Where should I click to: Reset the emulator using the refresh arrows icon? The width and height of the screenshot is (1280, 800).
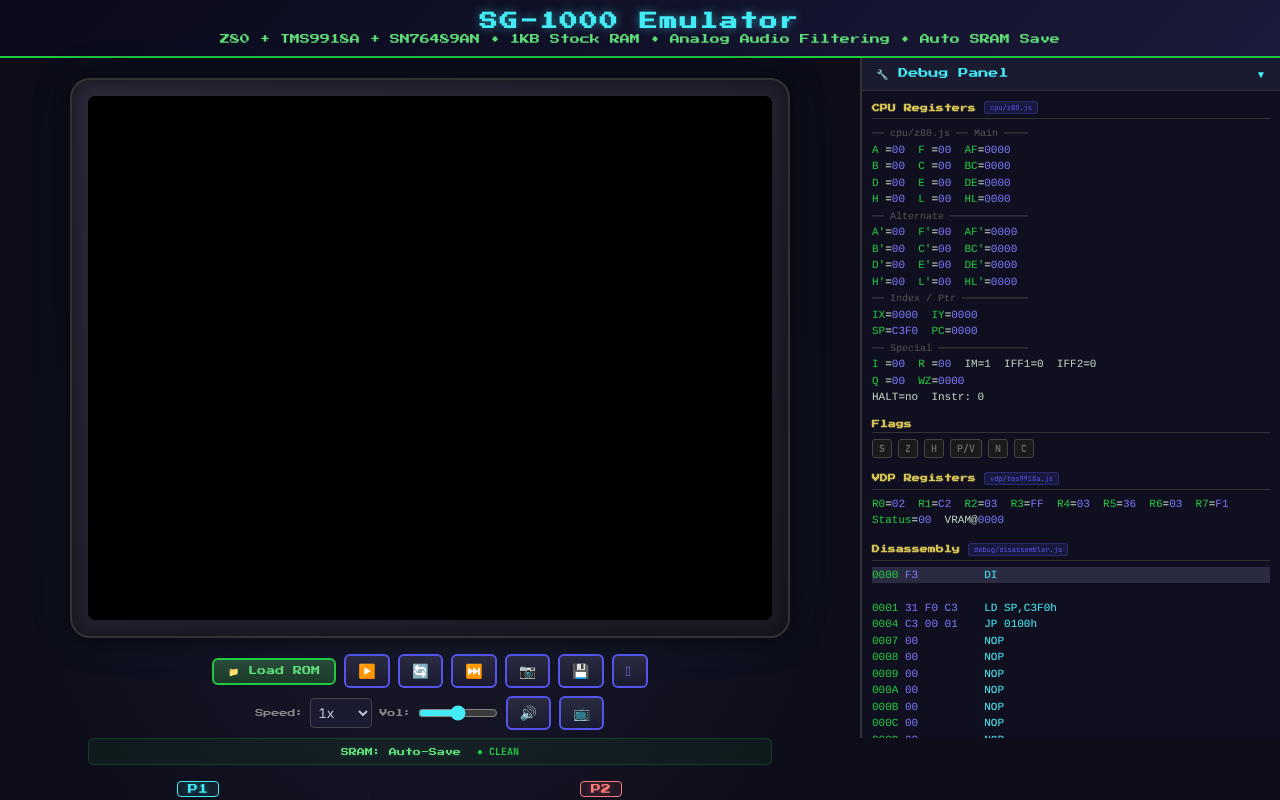pos(420,671)
